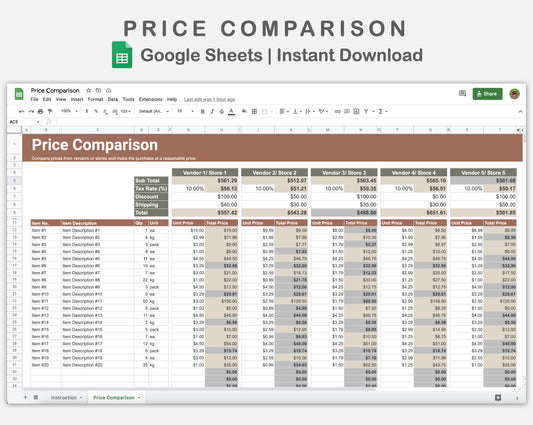Add a new sheet with plus icon
This screenshot has width=533, height=425.
[x=25, y=397]
